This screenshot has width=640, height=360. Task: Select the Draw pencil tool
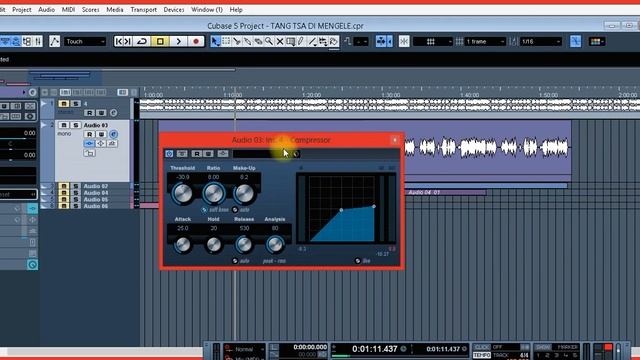301,41
